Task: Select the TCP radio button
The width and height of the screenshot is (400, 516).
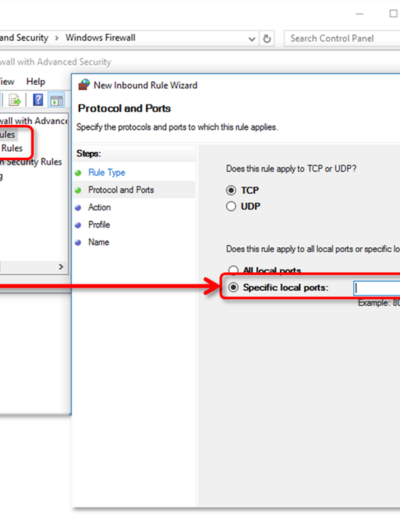Action: click(x=231, y=190)
